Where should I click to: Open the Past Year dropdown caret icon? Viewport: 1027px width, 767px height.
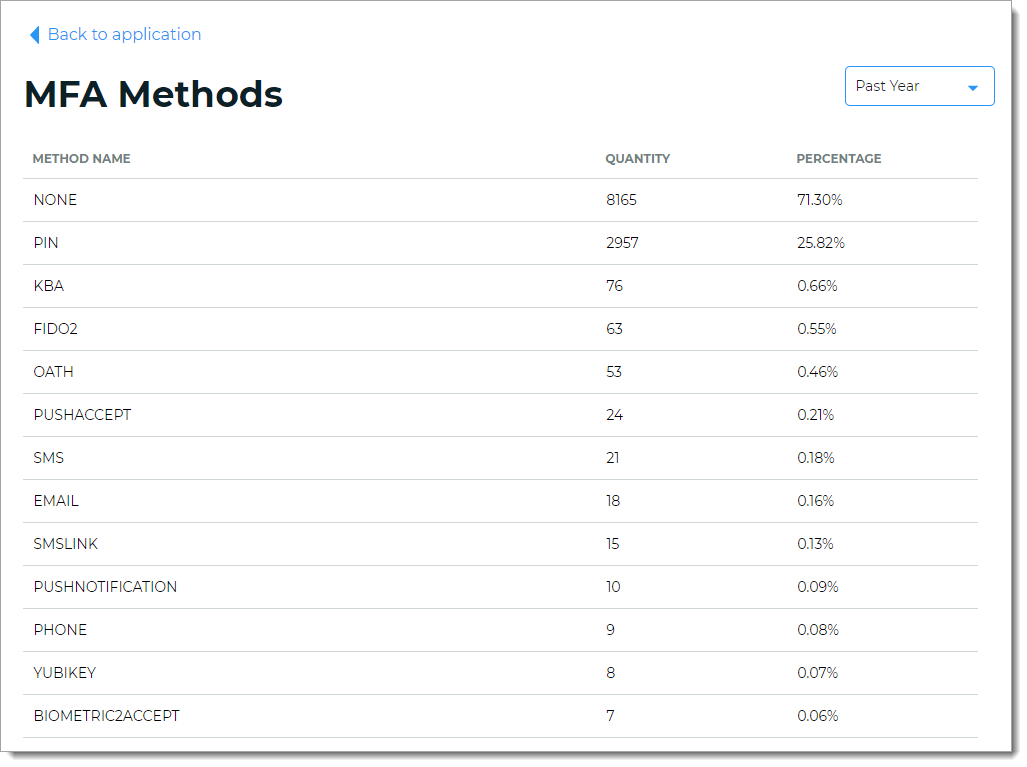[972, 86]
